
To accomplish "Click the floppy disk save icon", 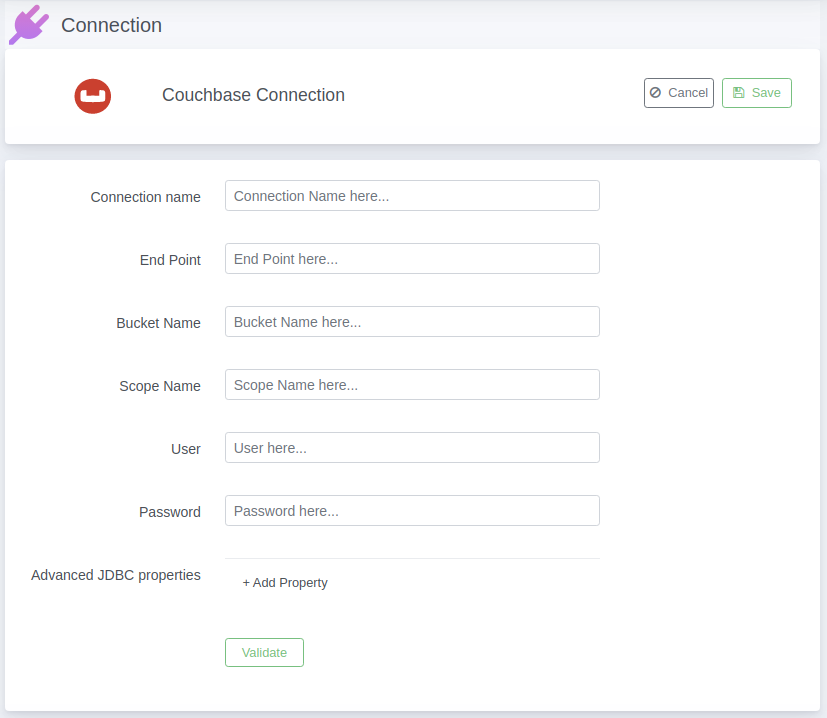I will 739,93.
